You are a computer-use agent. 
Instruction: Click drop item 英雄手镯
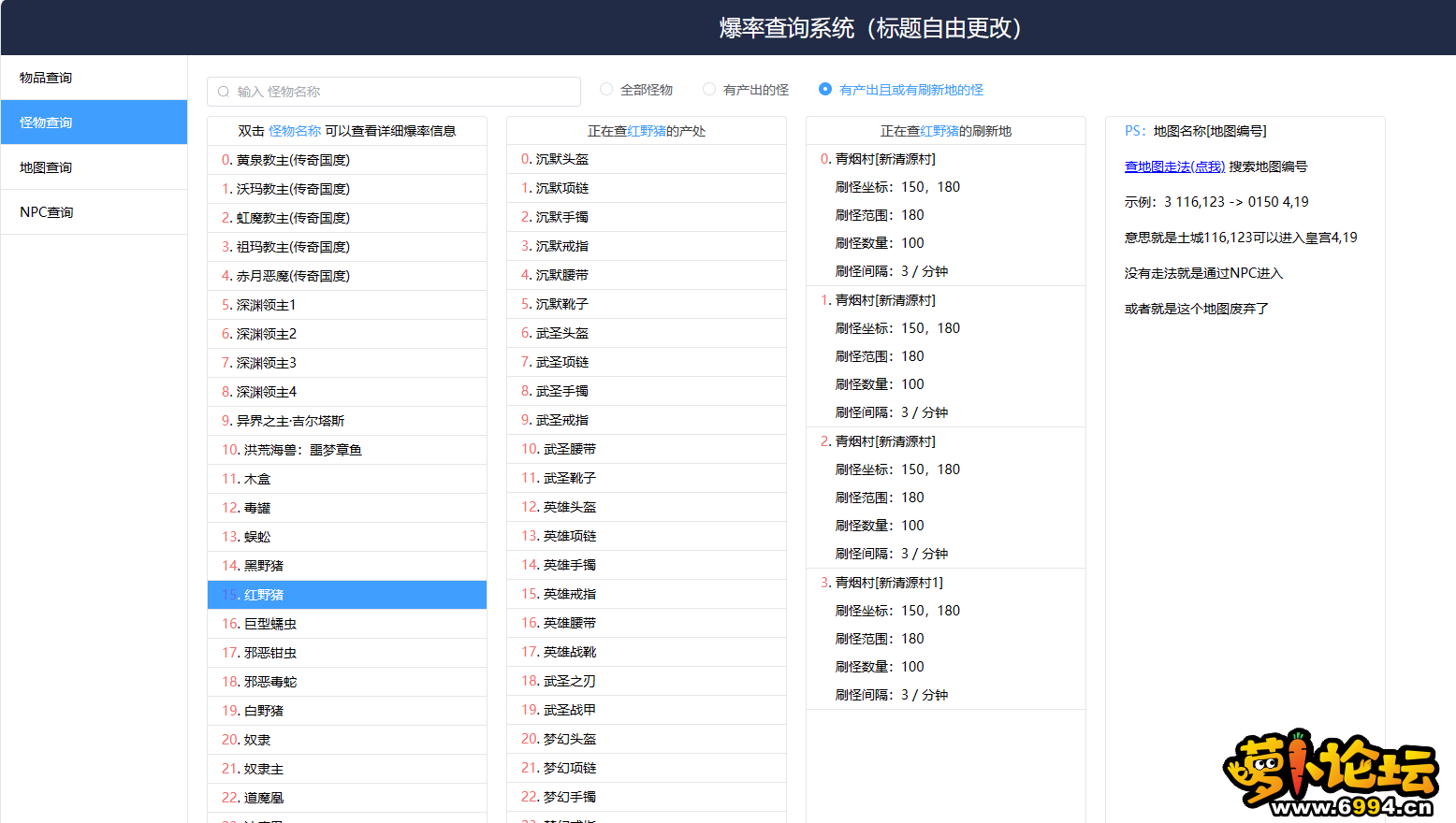(x=647, y=565)
